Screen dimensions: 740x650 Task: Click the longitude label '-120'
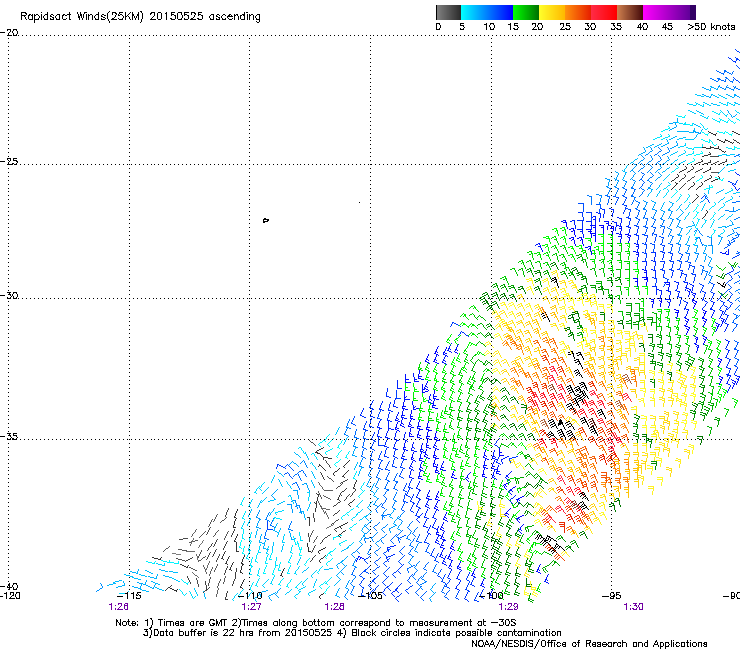(x=10, y=596)
